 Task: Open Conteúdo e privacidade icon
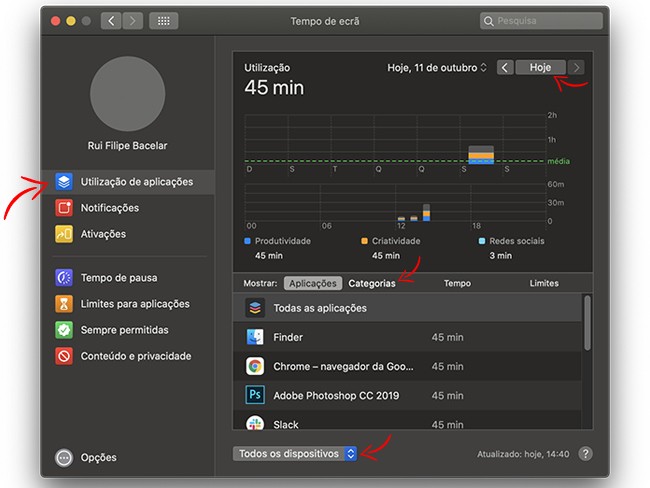pos(64,356)
